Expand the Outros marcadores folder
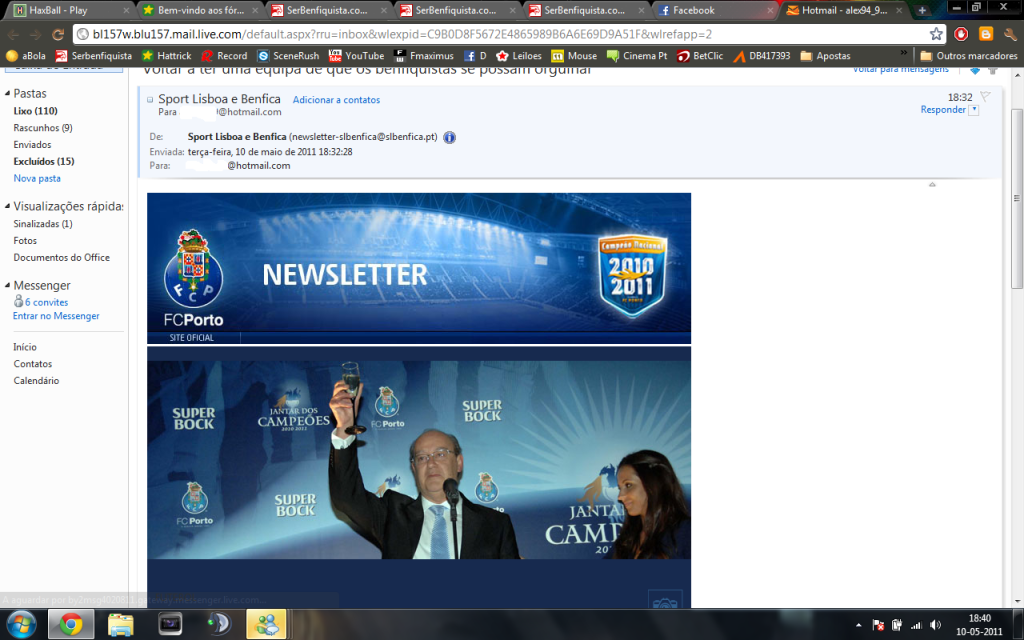This screenshot has width=1024, height=640. (x=968, y=56)
